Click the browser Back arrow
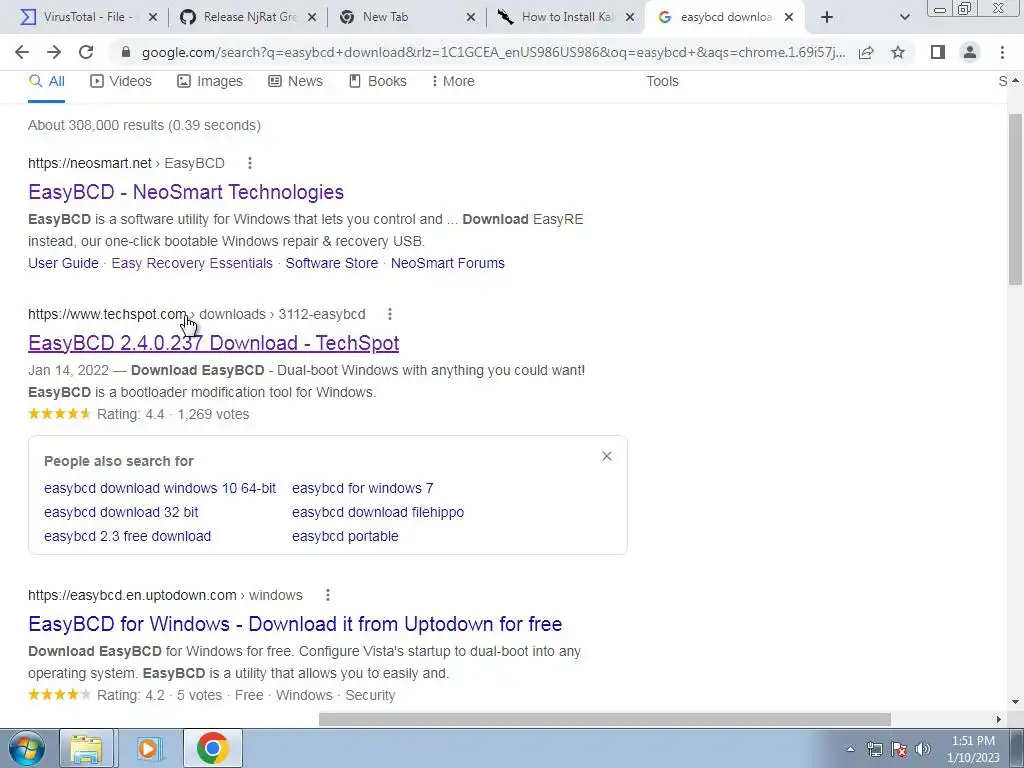Image resolution: width=1024 pixels, height=768 pixels. pyautogui.click(x=22, y=52)
